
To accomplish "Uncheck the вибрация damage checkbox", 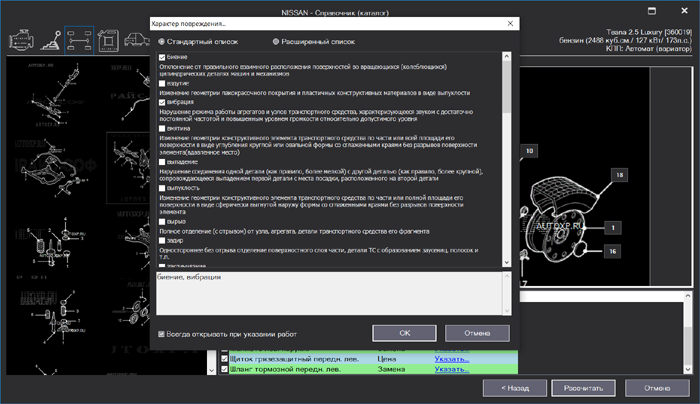I will coord(162,102).
